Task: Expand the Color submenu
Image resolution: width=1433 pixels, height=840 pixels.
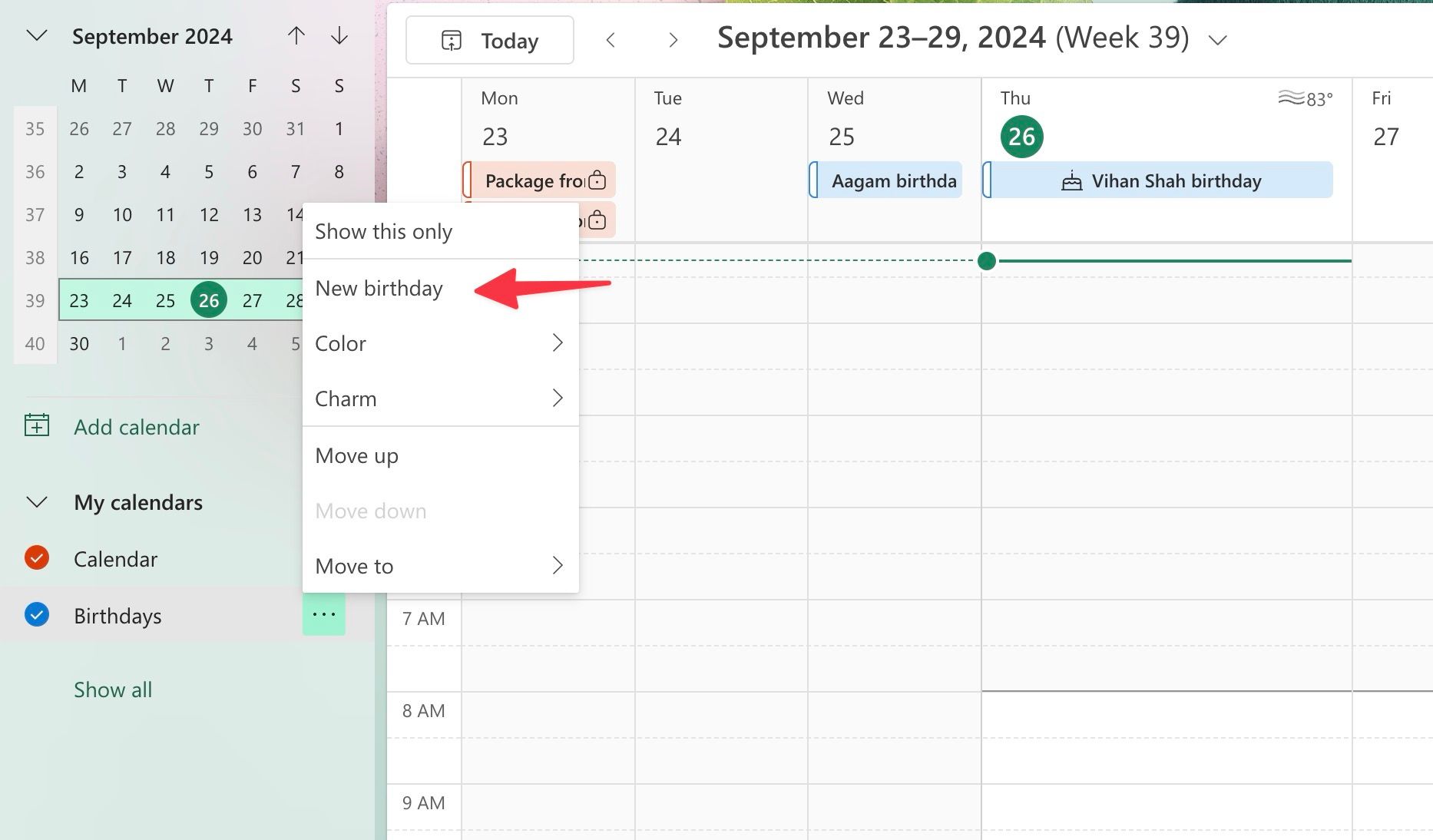Action: coord(441,343)
